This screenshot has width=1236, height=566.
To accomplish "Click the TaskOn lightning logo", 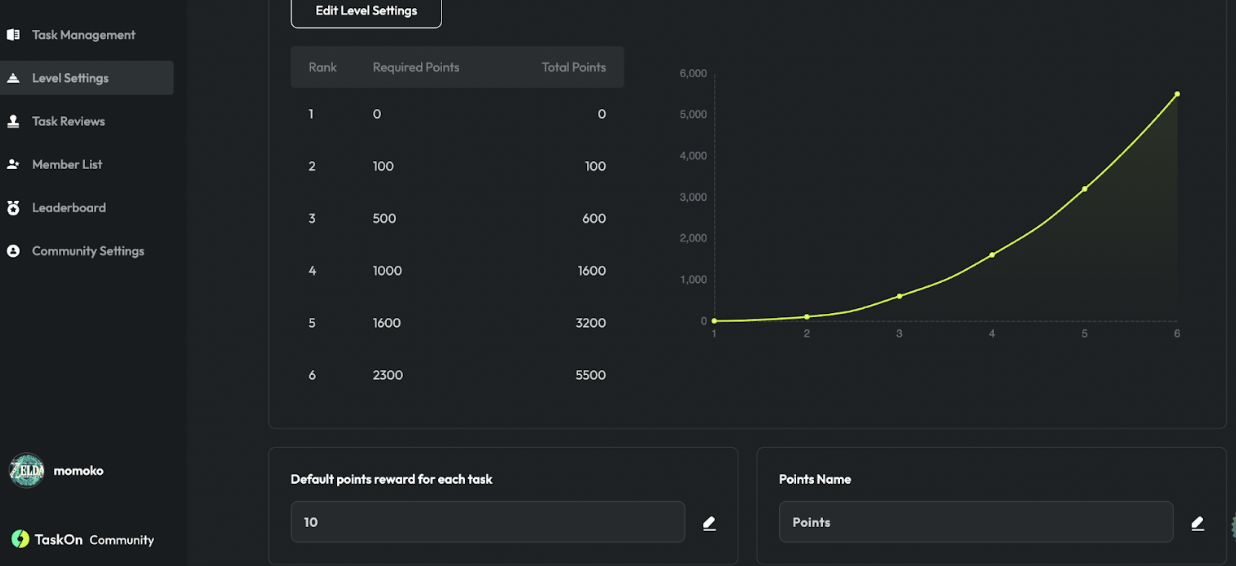I will pos(20,539).
